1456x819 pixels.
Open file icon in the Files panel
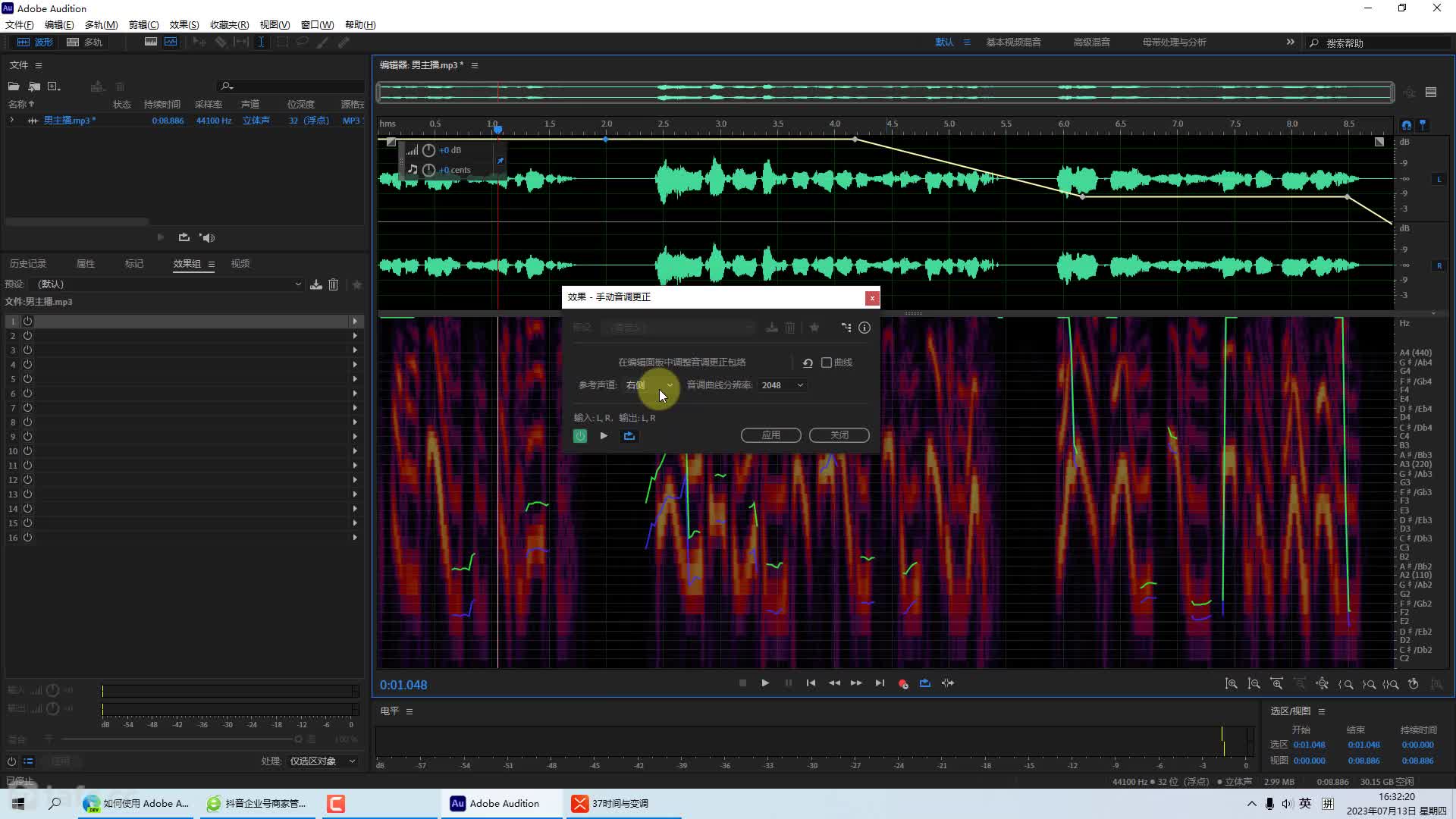point(14,86)
